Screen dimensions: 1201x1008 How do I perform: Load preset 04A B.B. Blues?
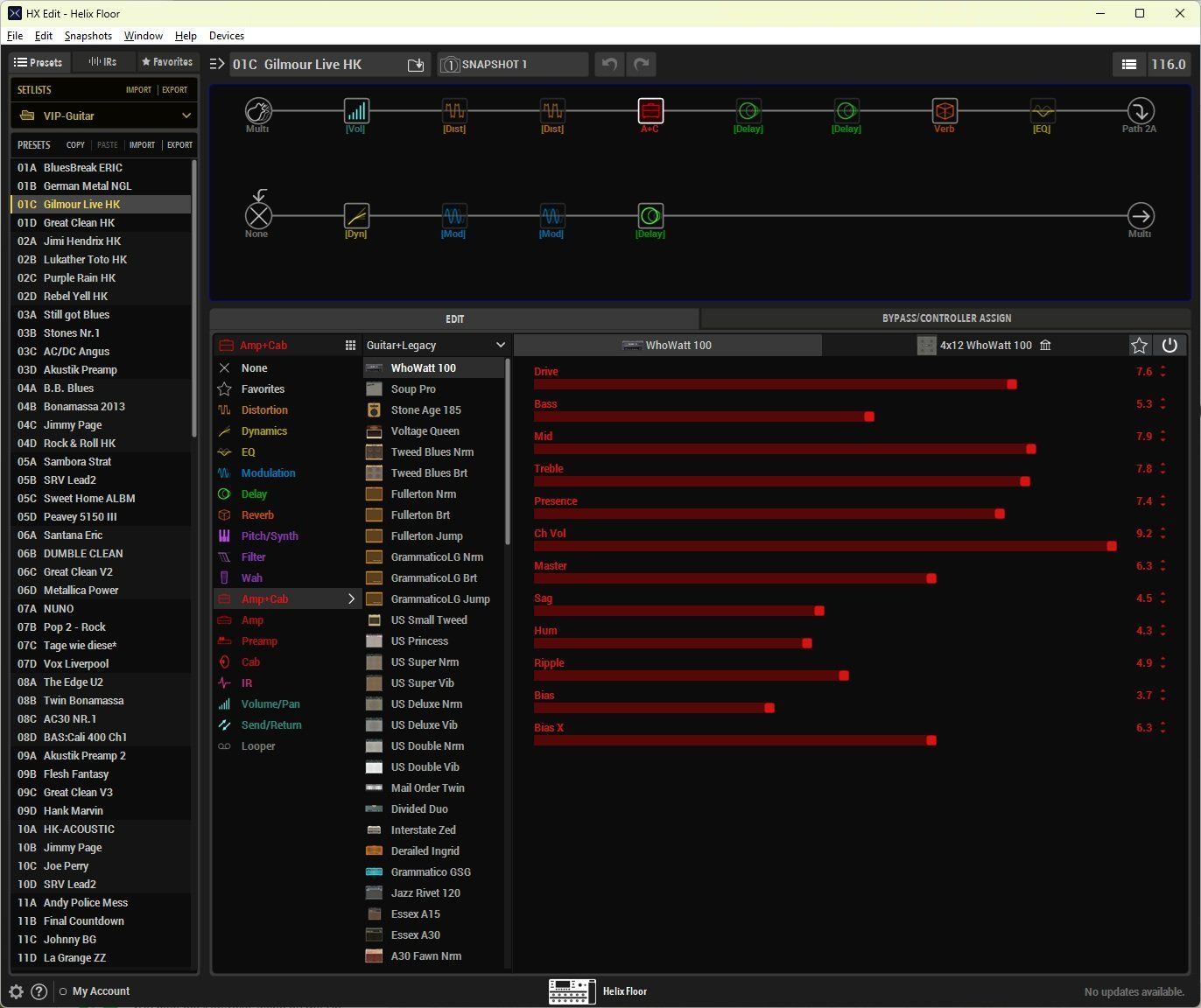[x=101, y=388]
